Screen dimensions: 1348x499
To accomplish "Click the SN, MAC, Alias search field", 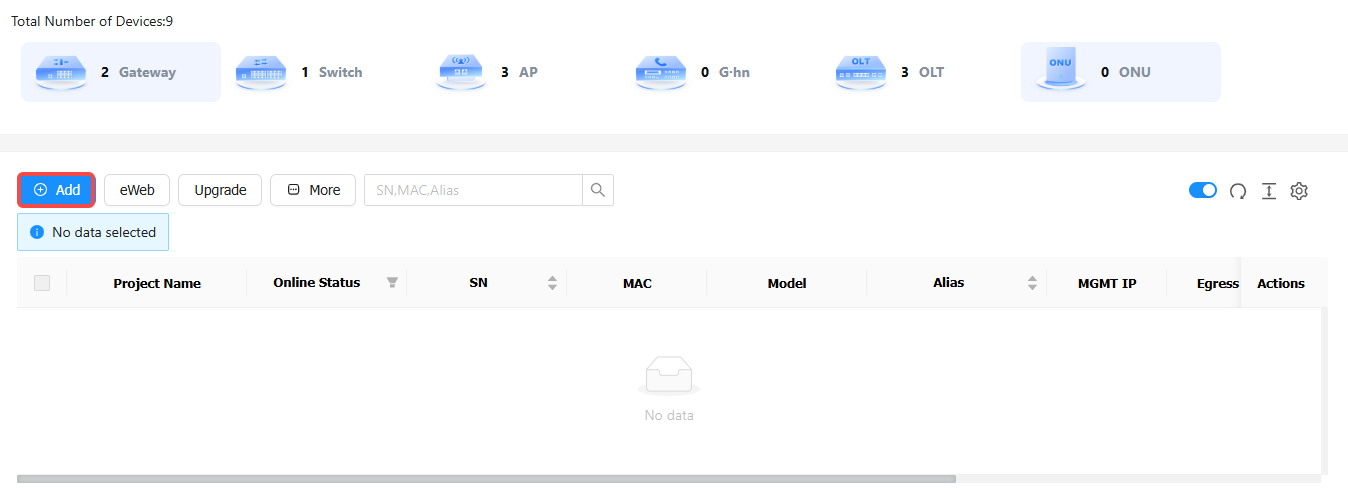I will point(473,190).
